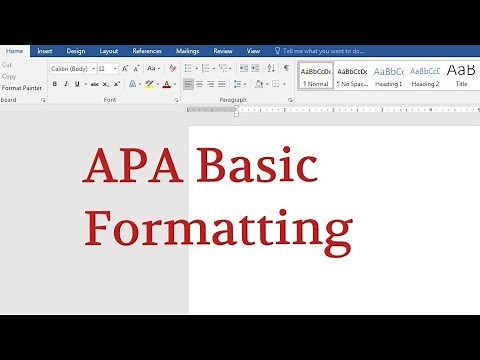Image resolution: width=480 pixels, height=360 pixels.
Task: Toggle underline formatting
Action: [77, 84]
